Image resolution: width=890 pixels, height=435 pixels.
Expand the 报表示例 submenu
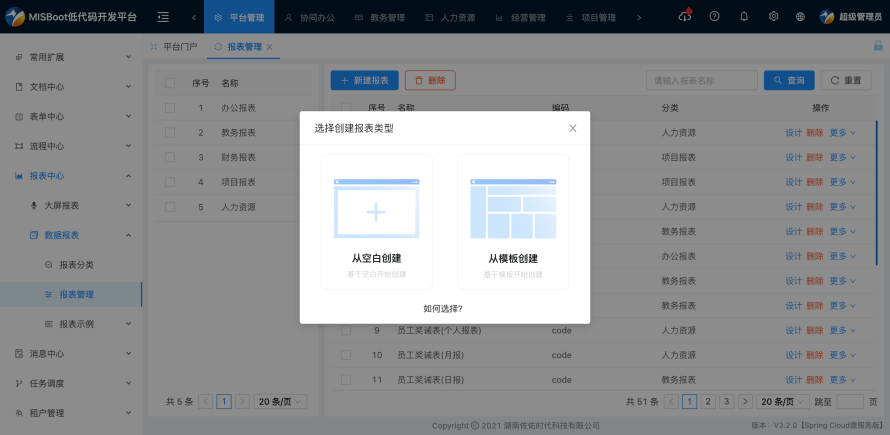(128, 324)
